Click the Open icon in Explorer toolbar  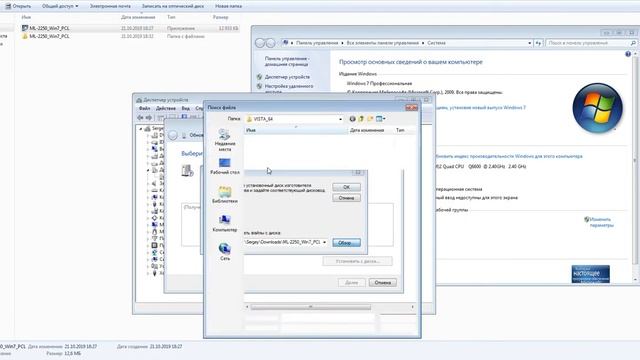[8, 6]
